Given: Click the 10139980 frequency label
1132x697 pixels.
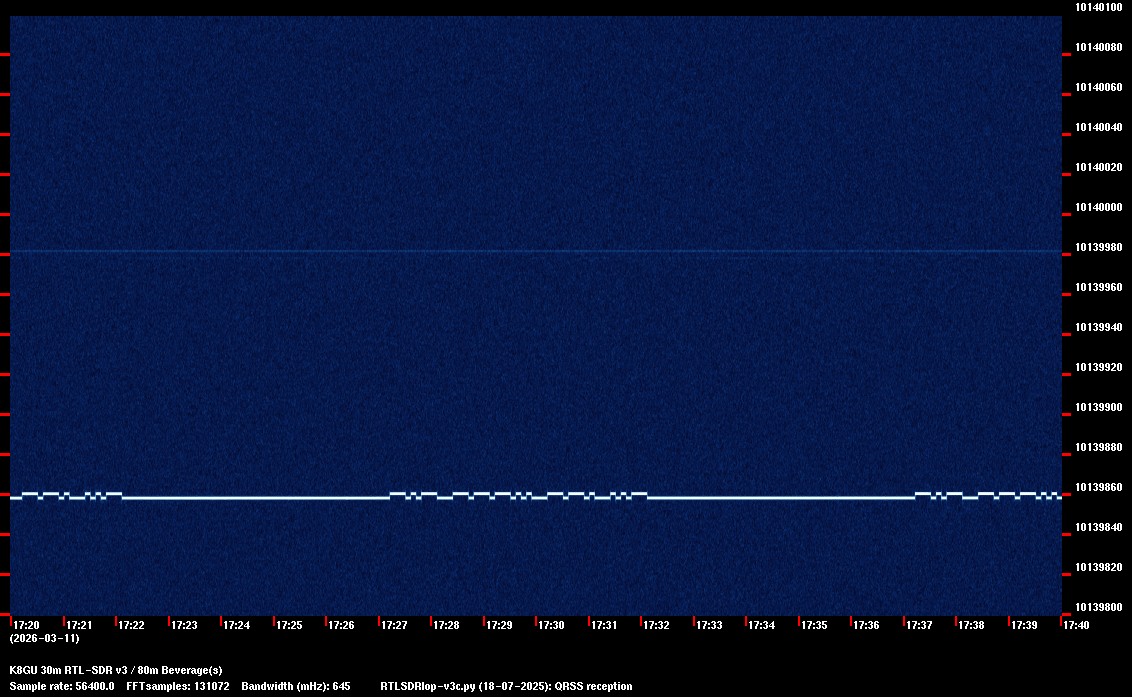Looking at the screenshot, I should pyautogui.click(x=1098, y=247).
